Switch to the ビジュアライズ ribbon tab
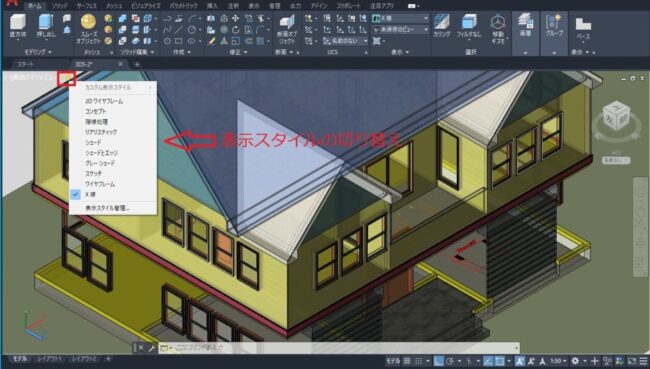This screenshot has width=650, height=369. pos(146,6)
